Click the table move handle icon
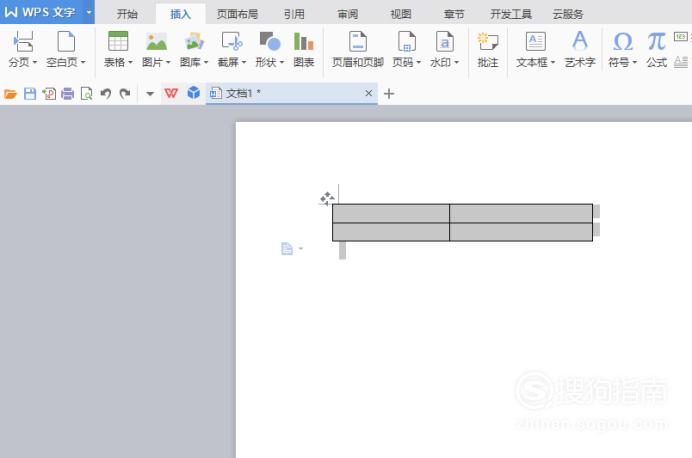692x458 pixels. click(327, 199)
